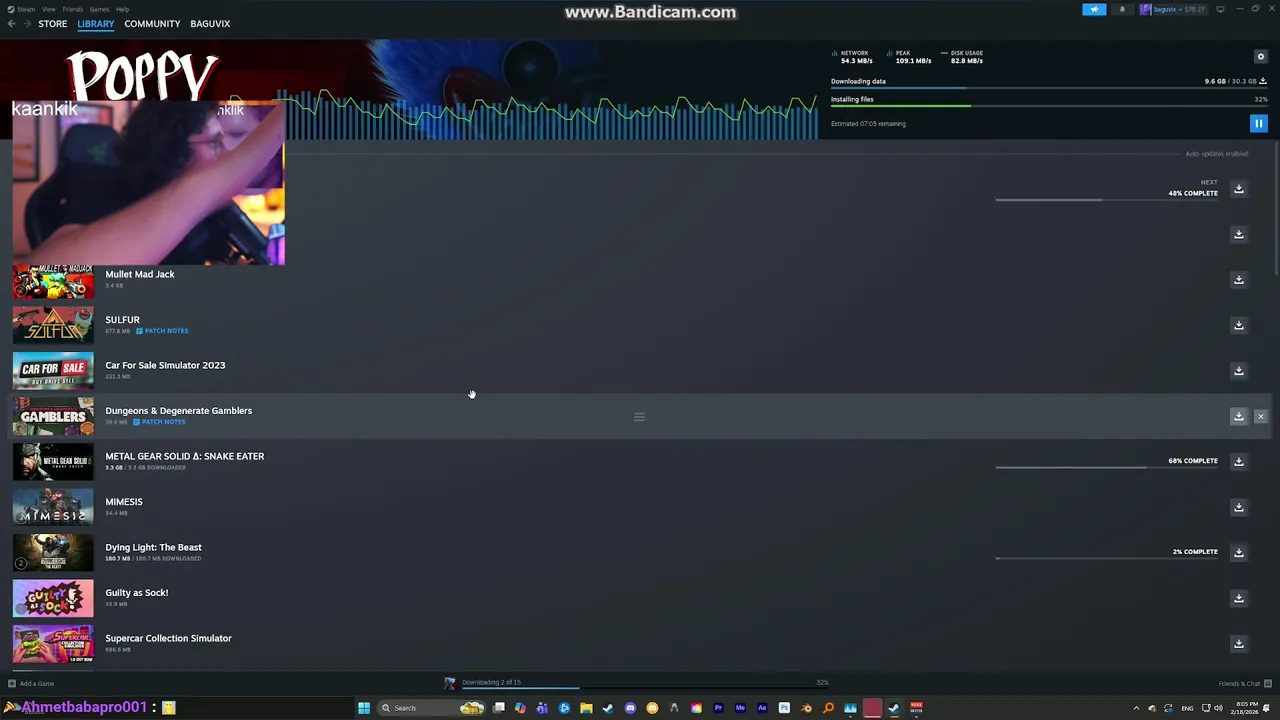Open Friends & Chat
This screenshot has width=1280, height=720.
click(1245, 684)
